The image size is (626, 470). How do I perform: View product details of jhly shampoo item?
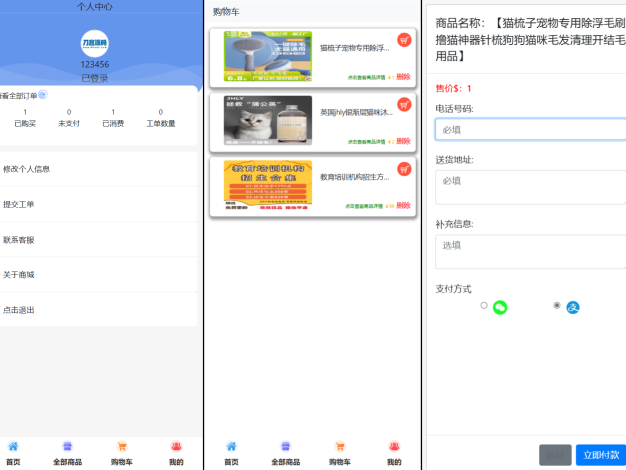point(366,142)
